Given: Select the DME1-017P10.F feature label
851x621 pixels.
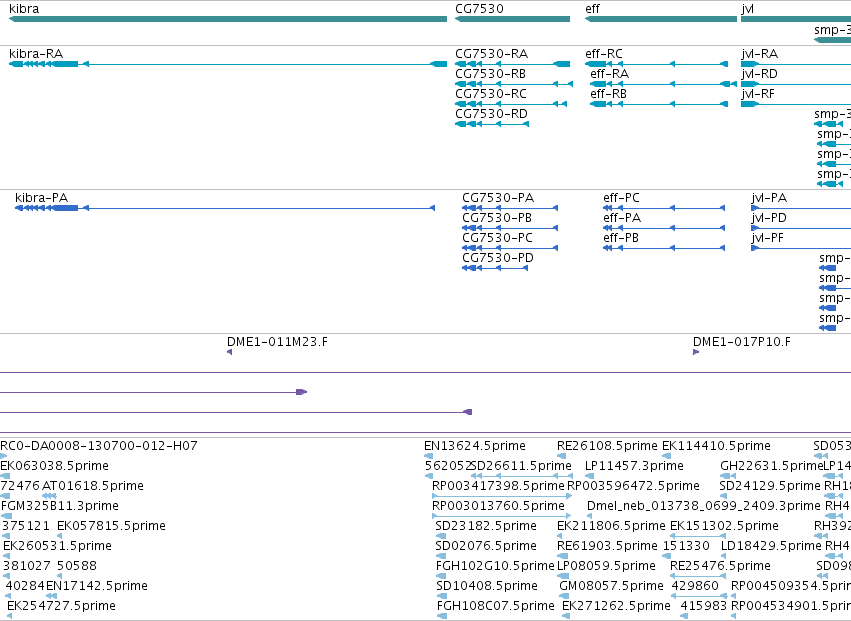Looking at the screenshot, I should pos(741,342).
